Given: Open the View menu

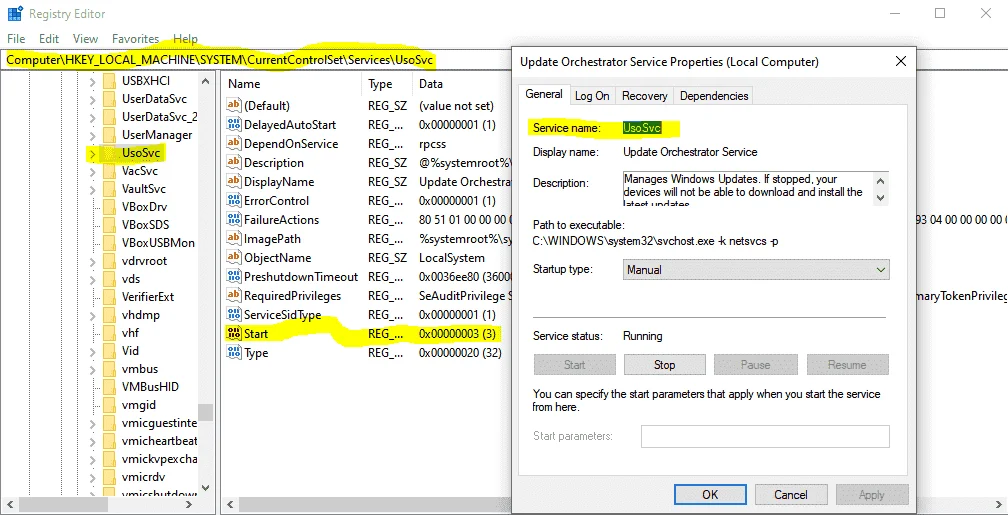Looking at the screenshot, I should (86, 39).
